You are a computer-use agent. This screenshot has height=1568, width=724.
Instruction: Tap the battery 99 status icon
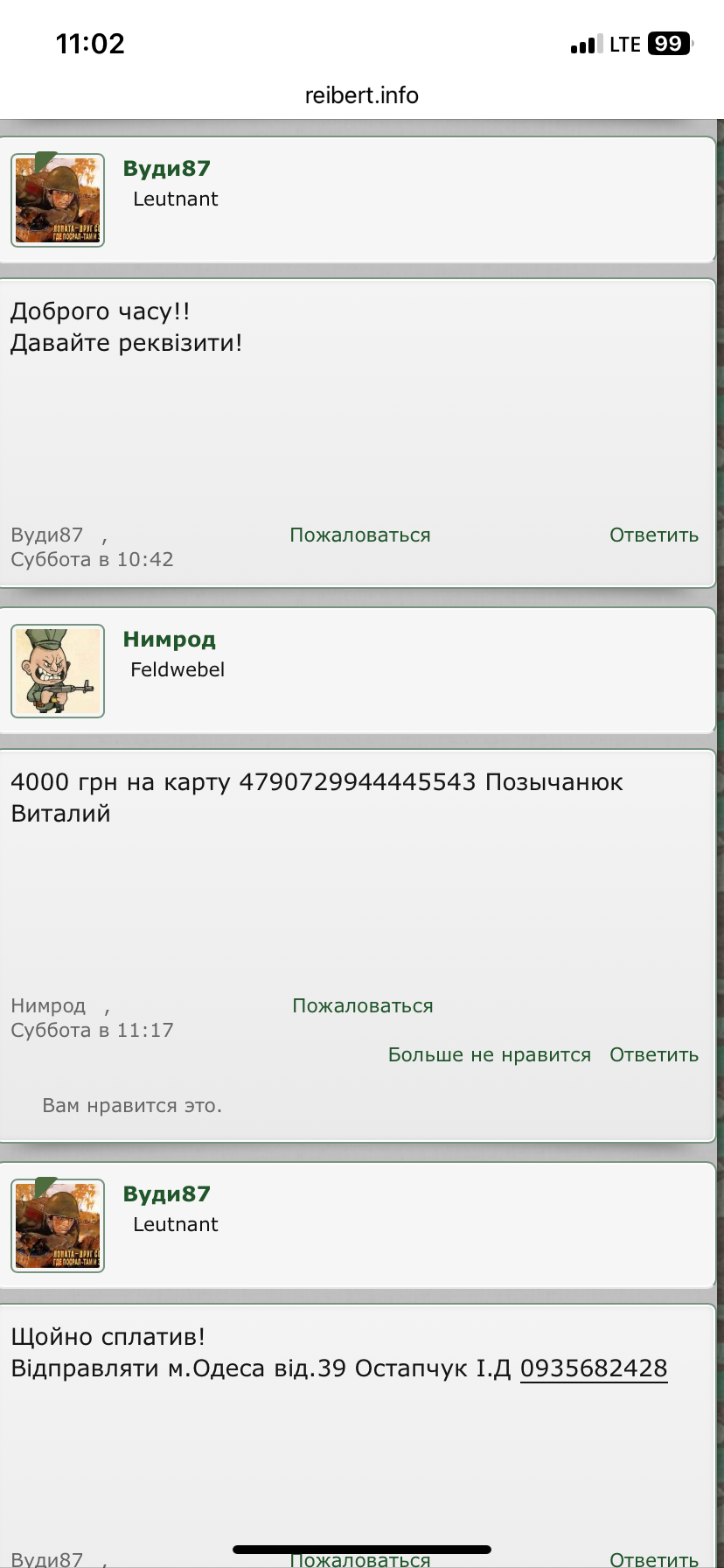click(x=670, y=44)
